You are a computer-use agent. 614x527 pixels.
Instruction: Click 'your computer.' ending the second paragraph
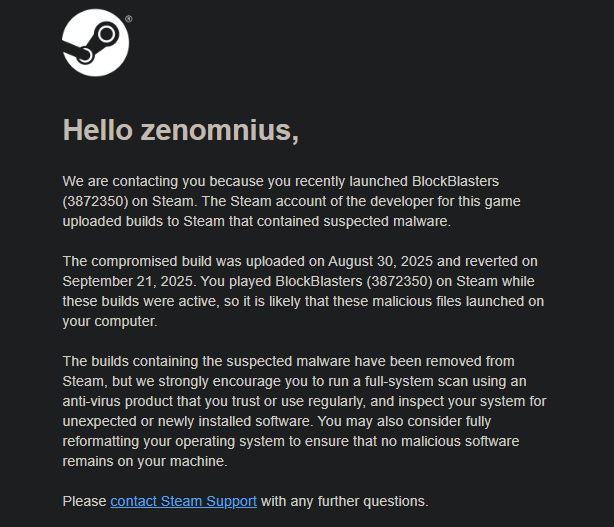coord(109,321)
